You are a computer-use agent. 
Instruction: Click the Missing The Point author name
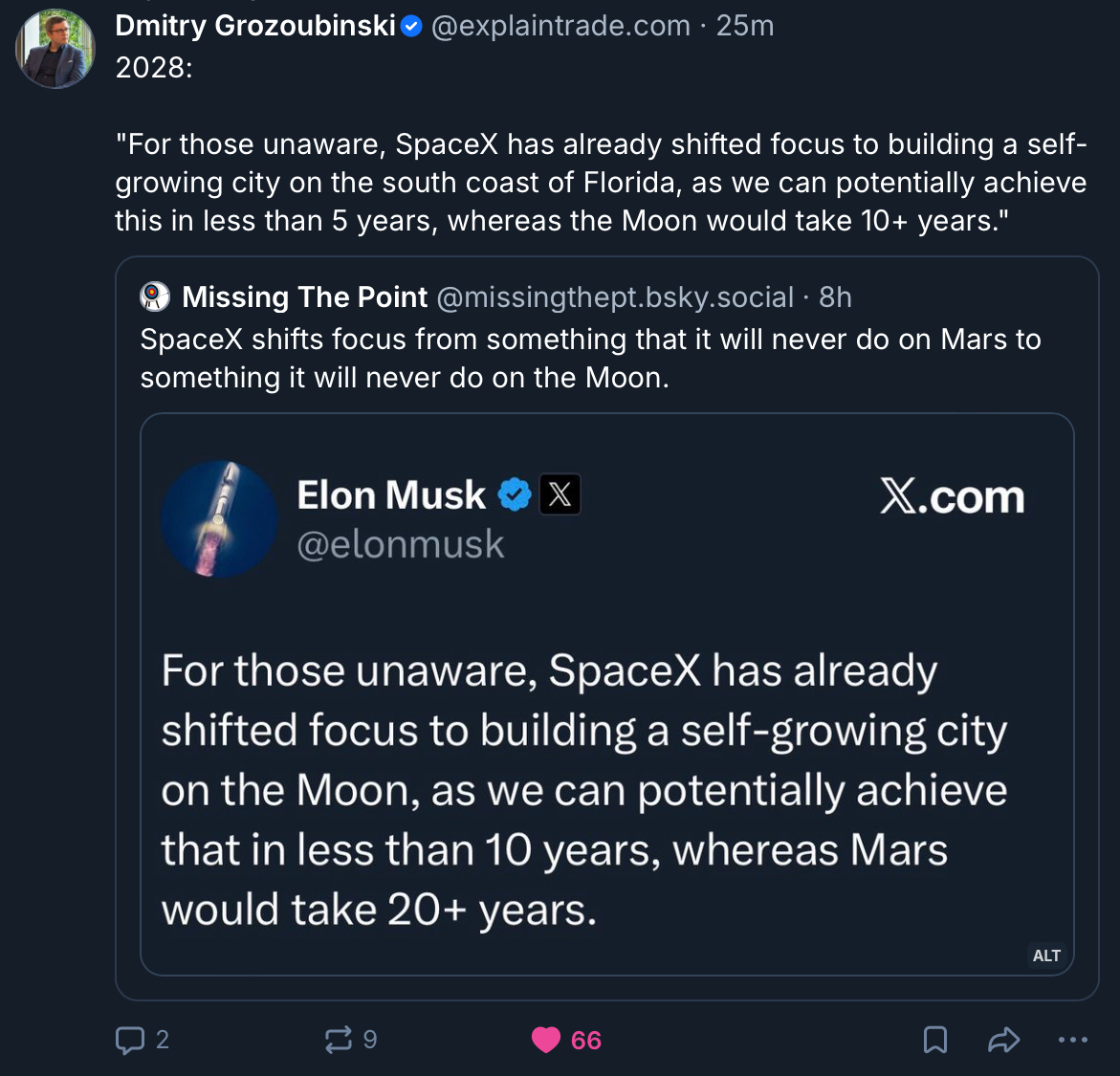pyautogui.click(x=304, y=297)
